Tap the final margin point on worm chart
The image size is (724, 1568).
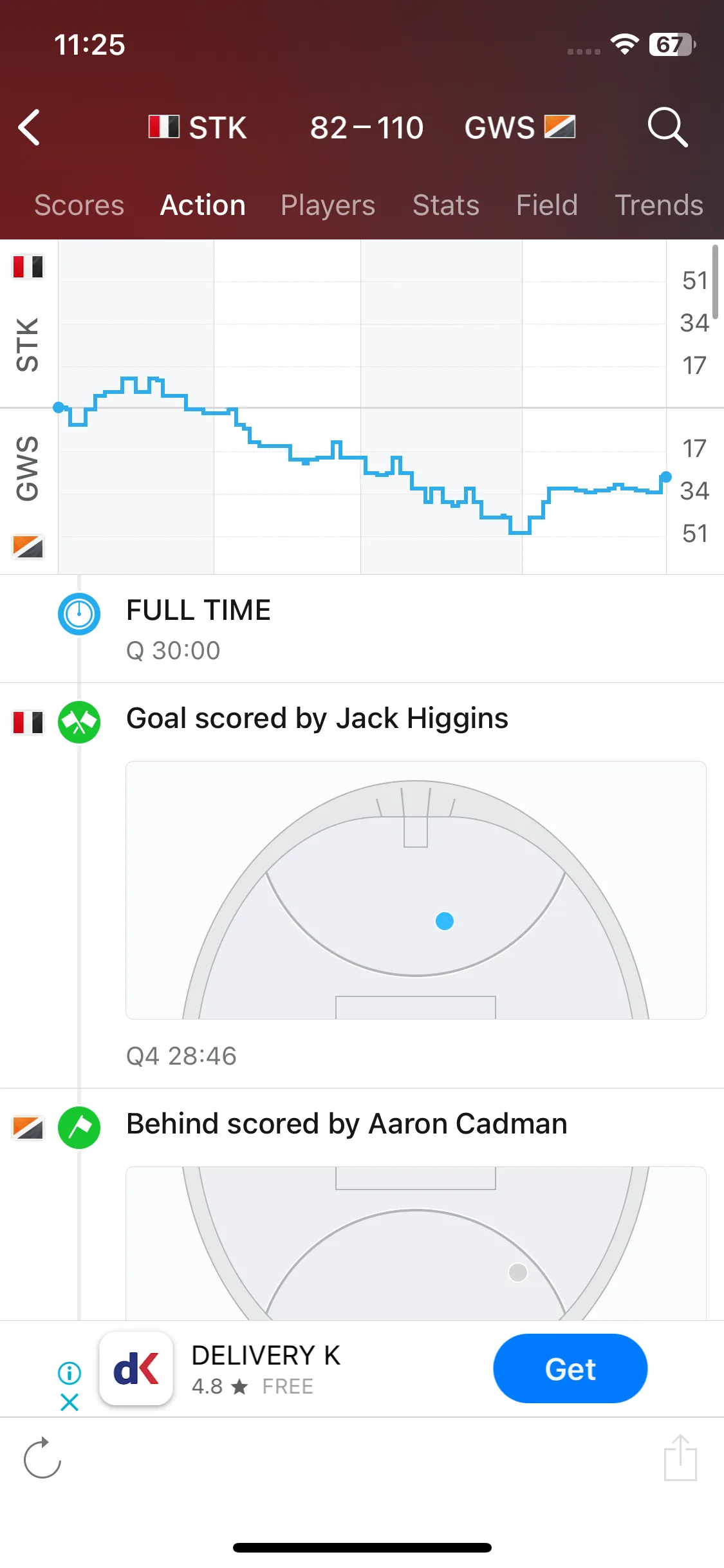tap(666, 477)
